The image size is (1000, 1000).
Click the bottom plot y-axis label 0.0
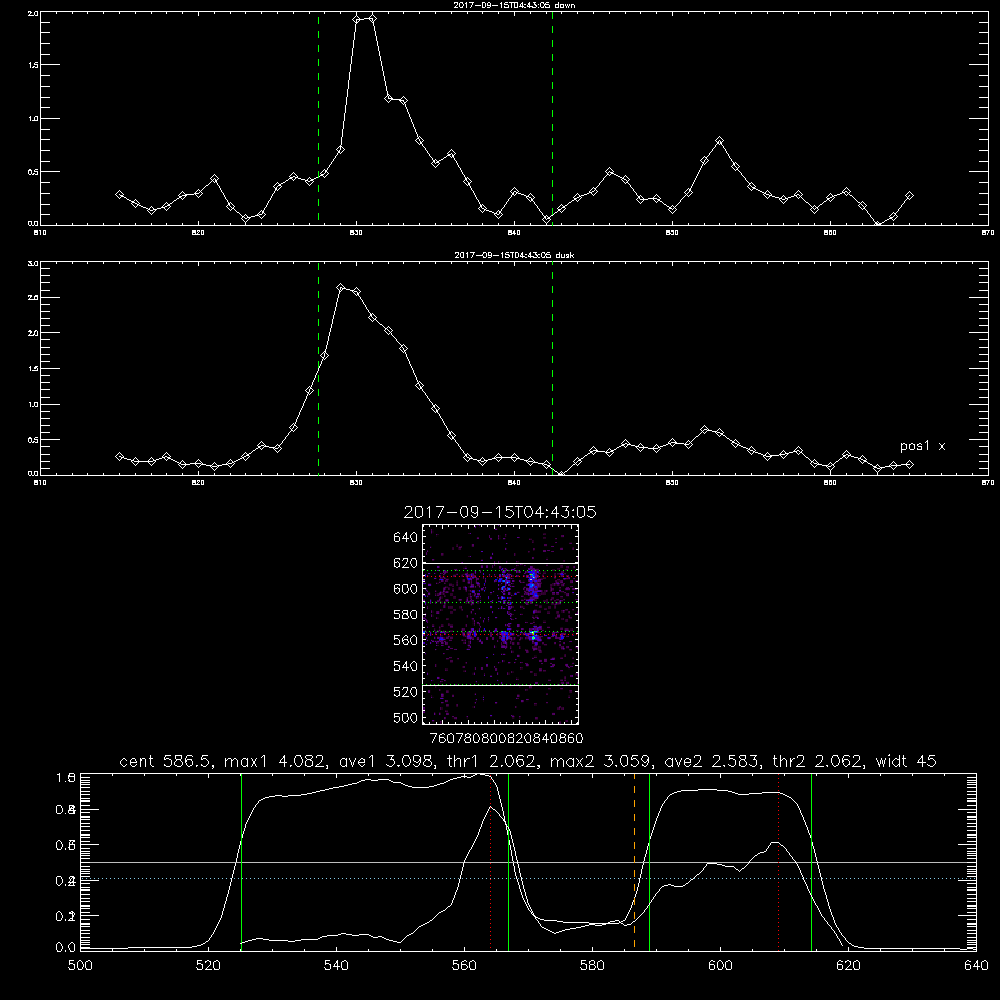[66, 948]
